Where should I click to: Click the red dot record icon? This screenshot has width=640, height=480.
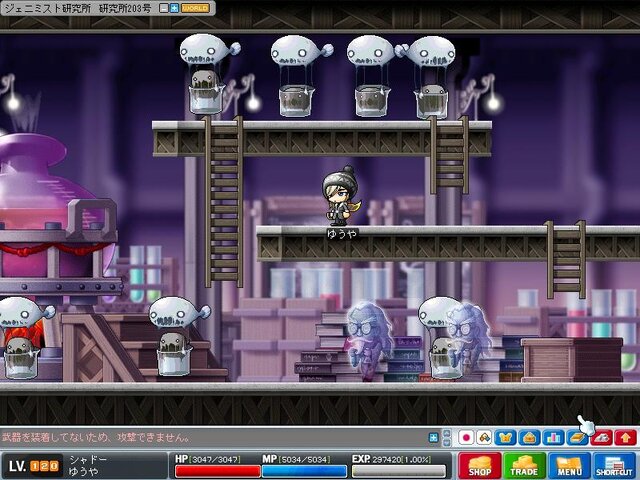pos(466,438)
